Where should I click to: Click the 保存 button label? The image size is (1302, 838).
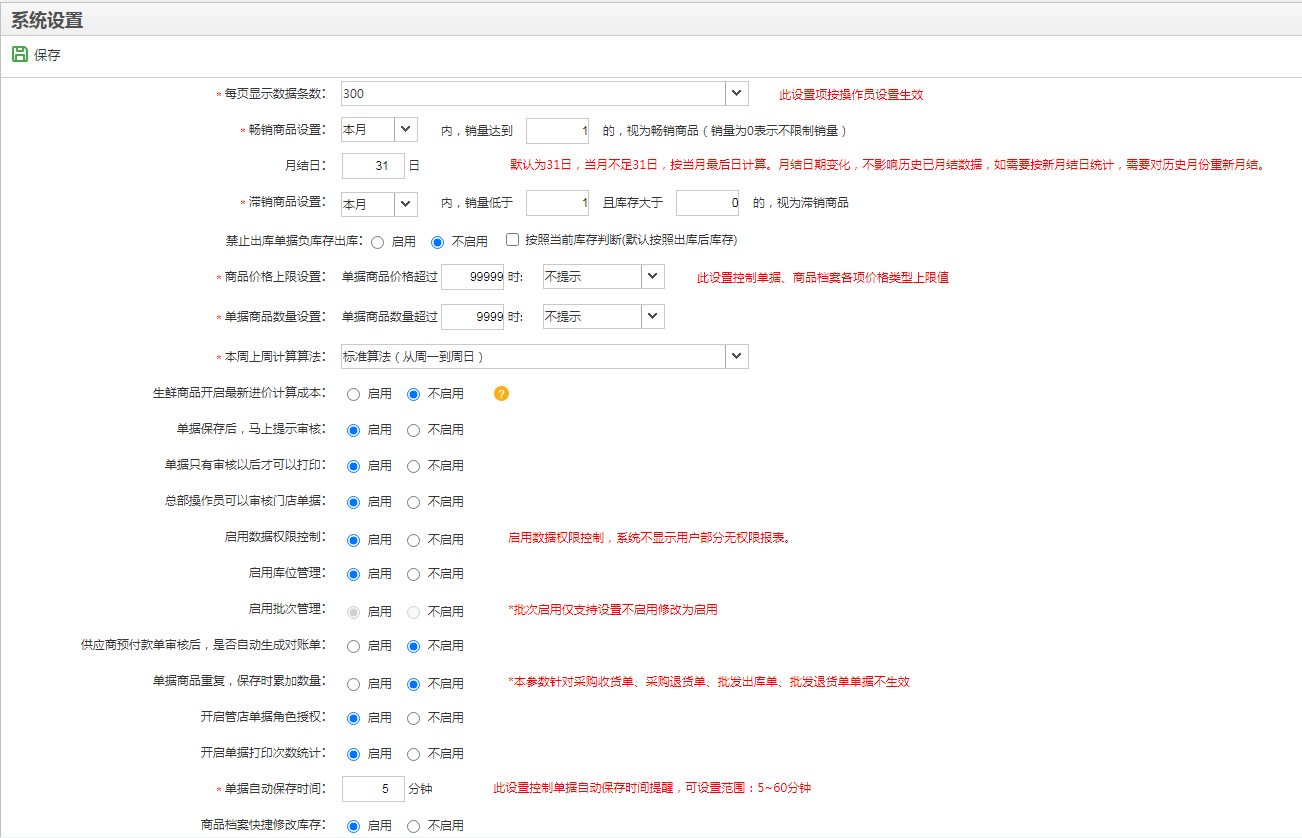click(x=47, y=55)
